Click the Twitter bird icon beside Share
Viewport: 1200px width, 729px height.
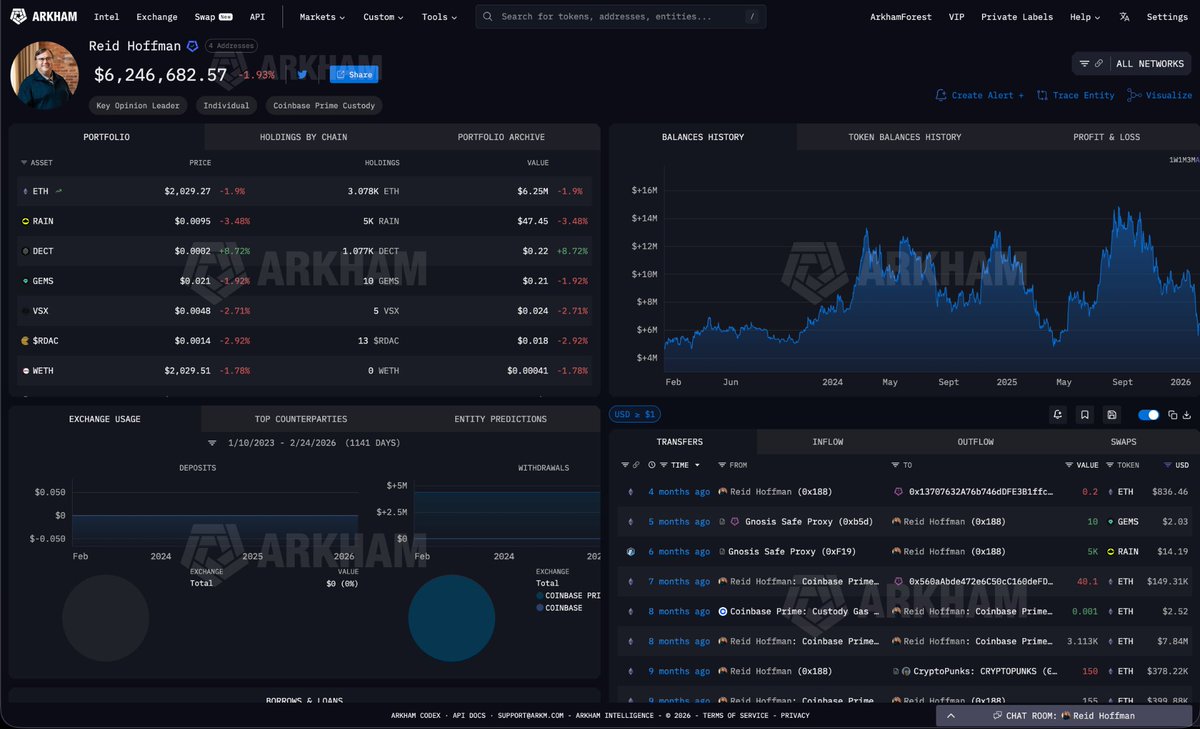[x=302, y=74]
